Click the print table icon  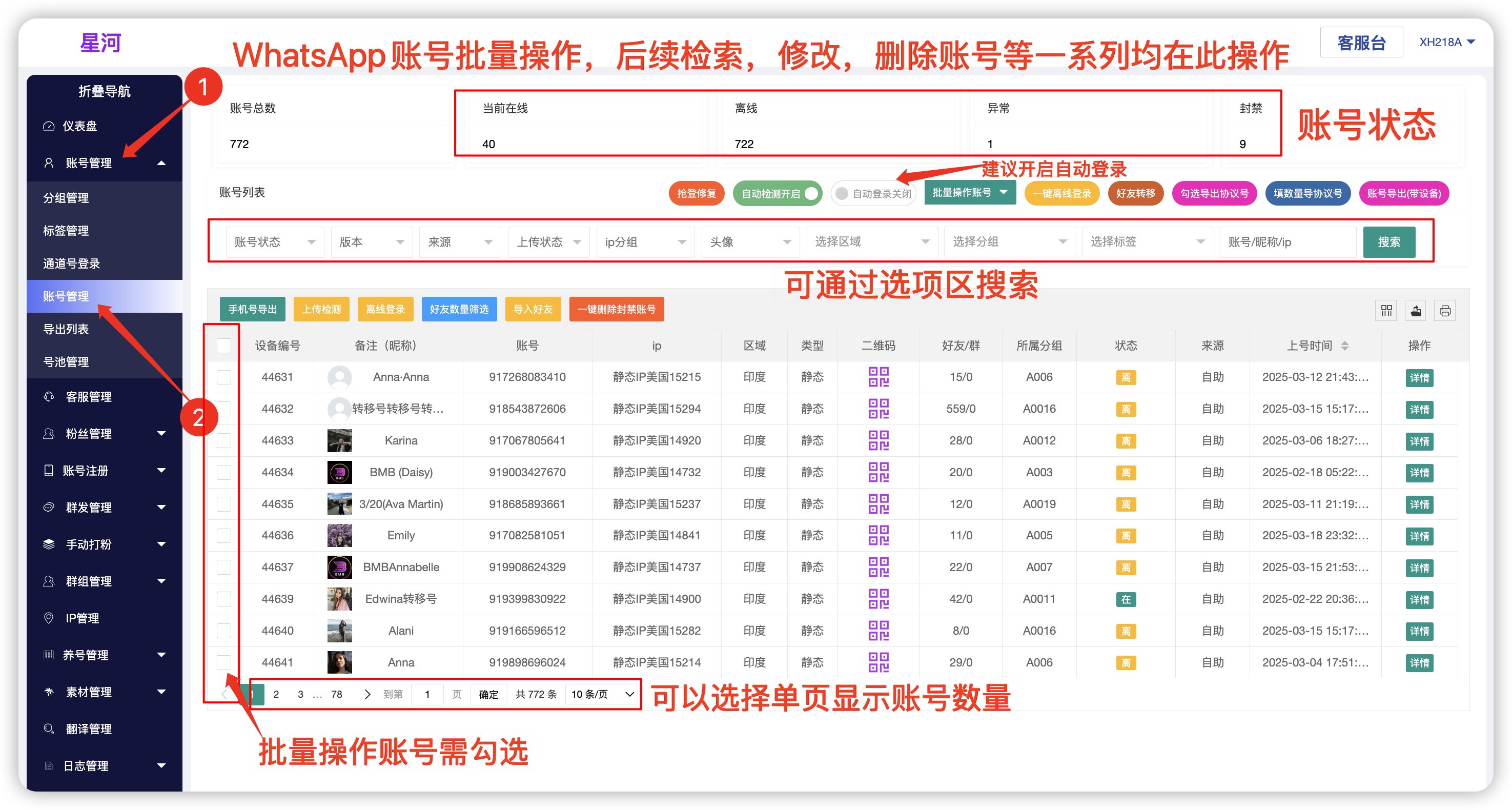1445,311
